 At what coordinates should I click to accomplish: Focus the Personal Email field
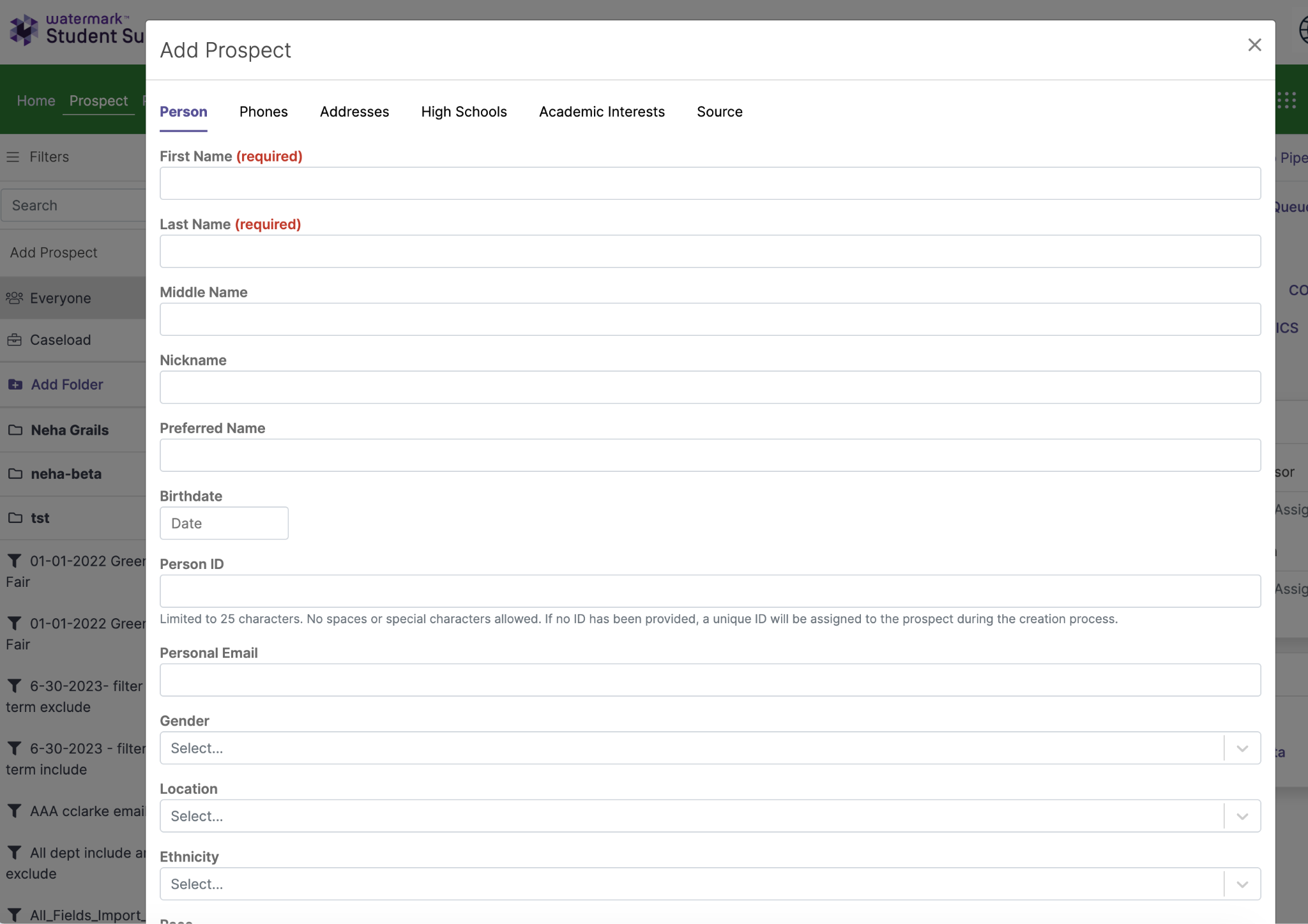coord(710,680)
